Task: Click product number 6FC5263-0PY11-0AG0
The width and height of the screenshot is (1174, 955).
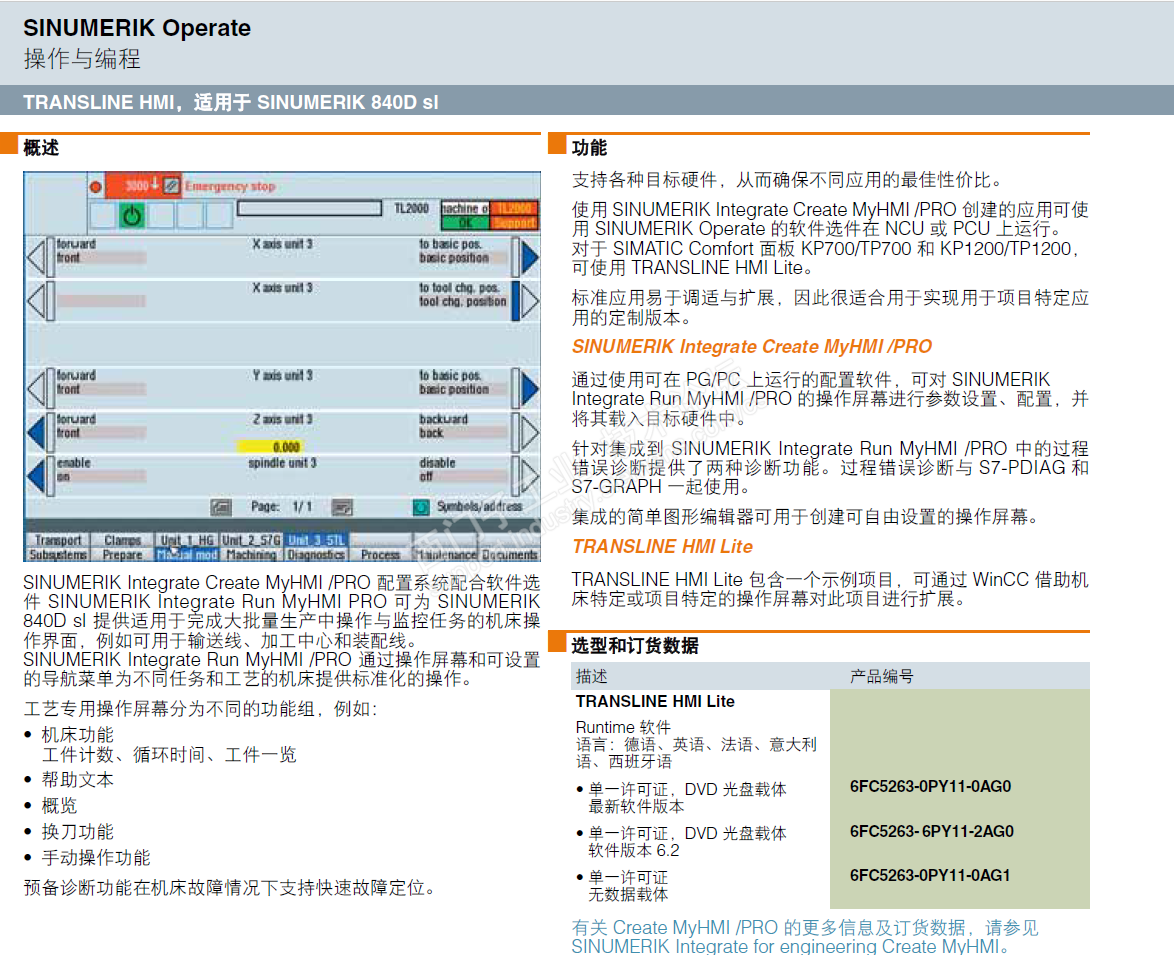Action: point(930,787)
